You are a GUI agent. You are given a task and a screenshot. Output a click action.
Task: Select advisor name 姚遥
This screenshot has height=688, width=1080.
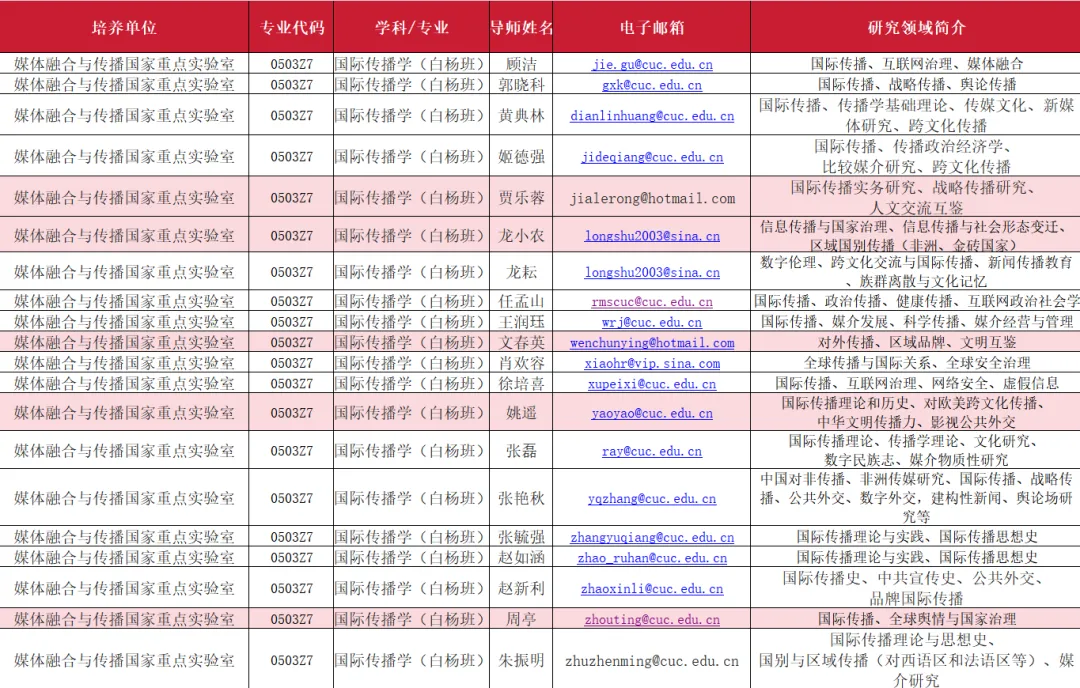tap(521, 413)
